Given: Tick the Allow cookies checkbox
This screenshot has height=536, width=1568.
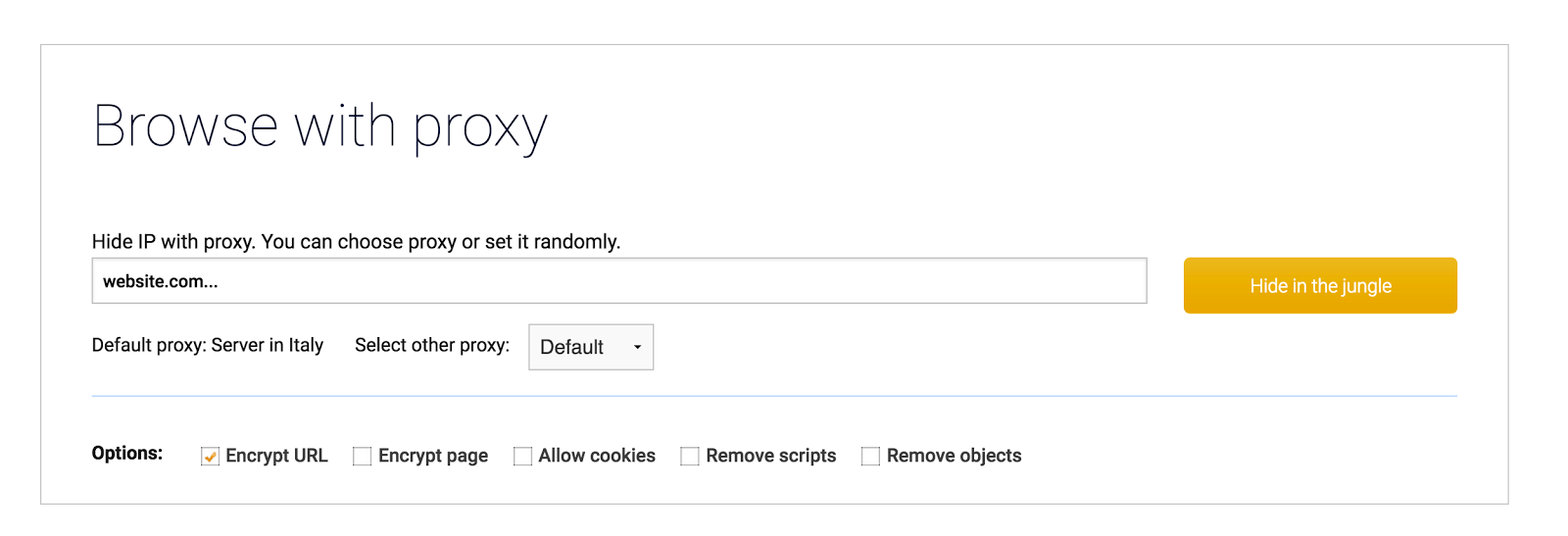Looking at the screenshot, I should point(523,457).
